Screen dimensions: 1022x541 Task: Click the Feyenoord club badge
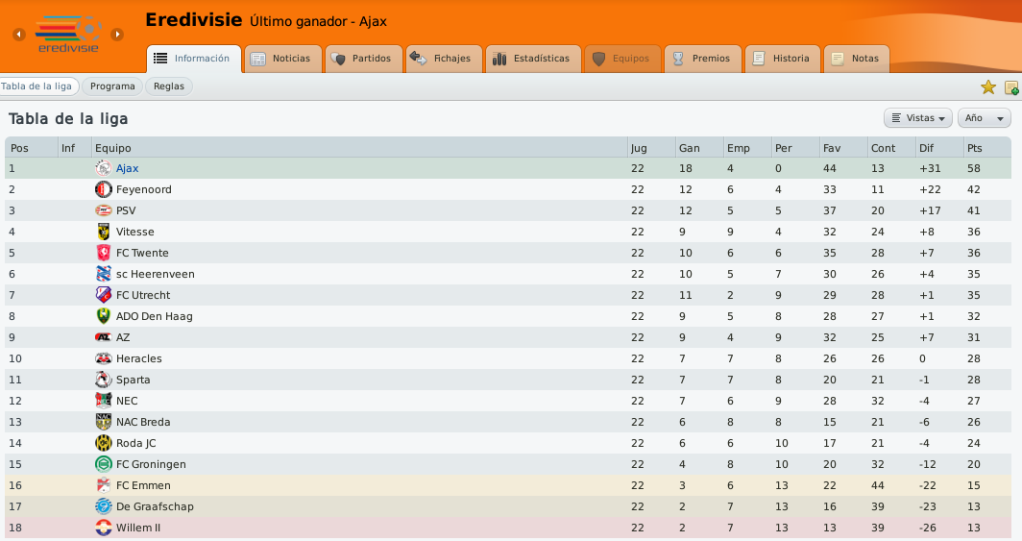pos(103,190)
